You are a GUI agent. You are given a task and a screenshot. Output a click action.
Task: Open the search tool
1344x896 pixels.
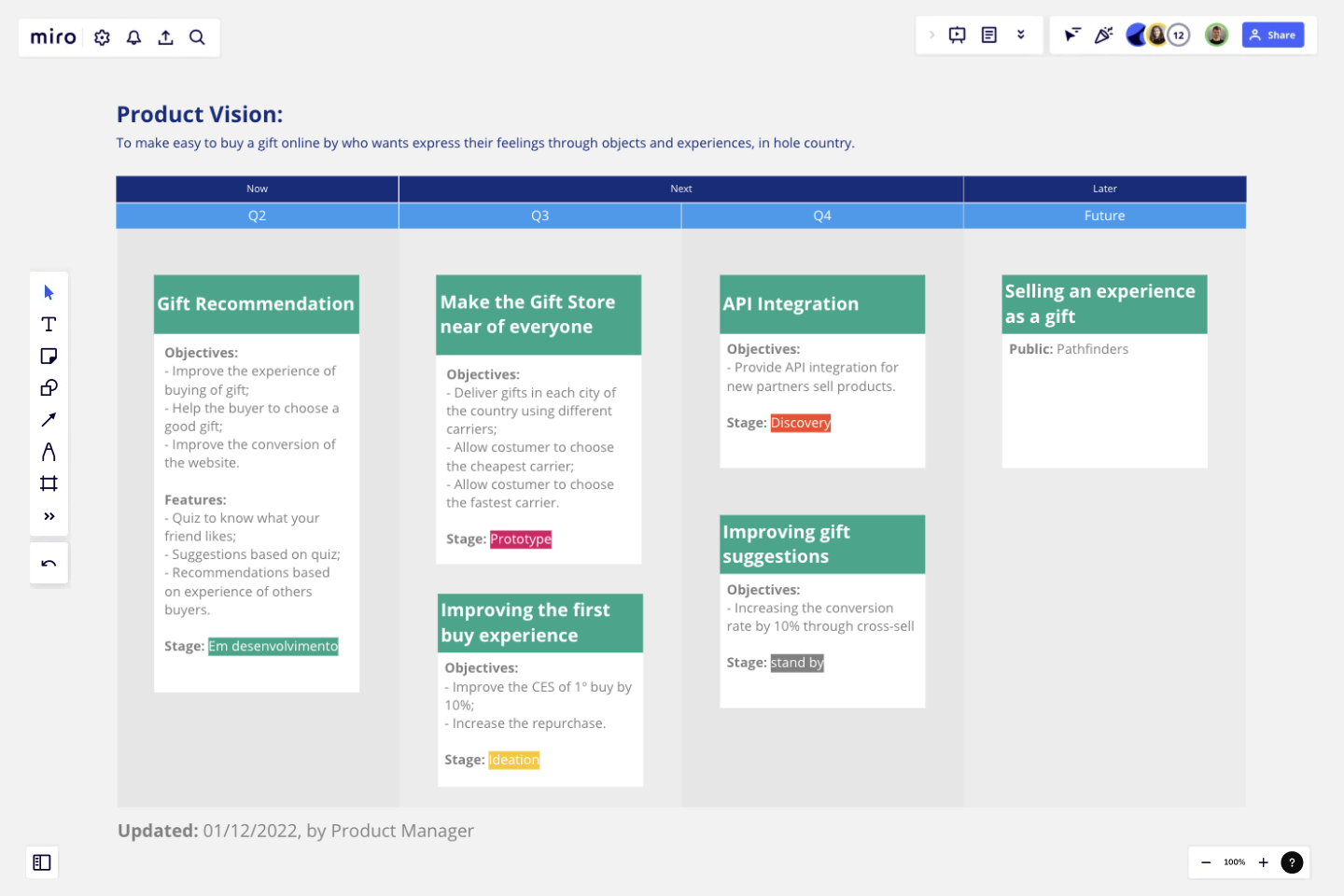pyautogui.click(x=197, y=37)
